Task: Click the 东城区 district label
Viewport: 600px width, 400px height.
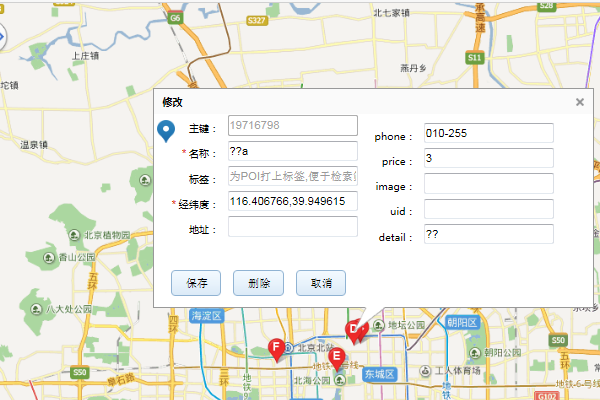Action: tap(379, 374)
